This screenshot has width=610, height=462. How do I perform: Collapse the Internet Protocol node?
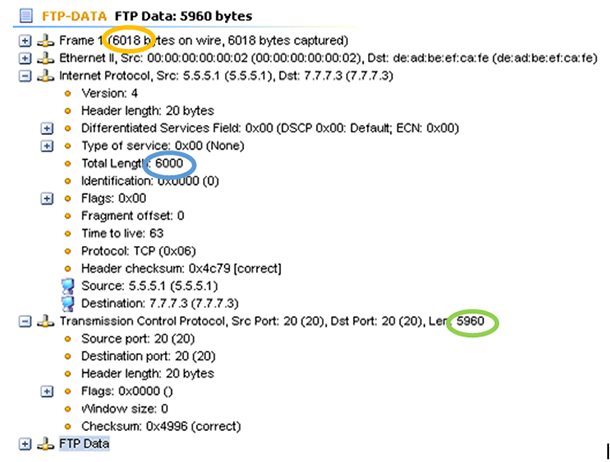pos(24,75)
